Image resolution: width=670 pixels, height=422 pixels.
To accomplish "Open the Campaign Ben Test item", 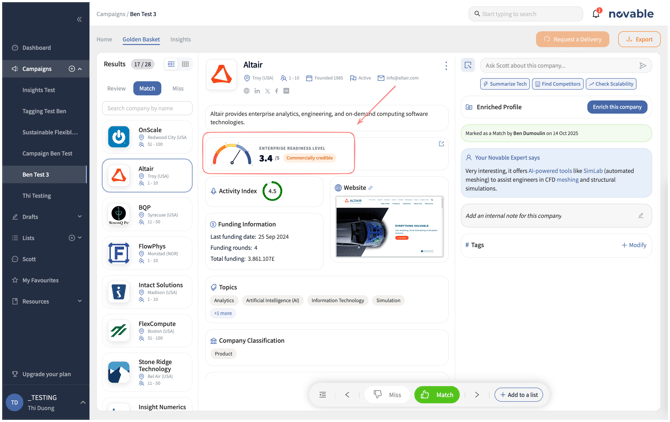I will 47,153.
